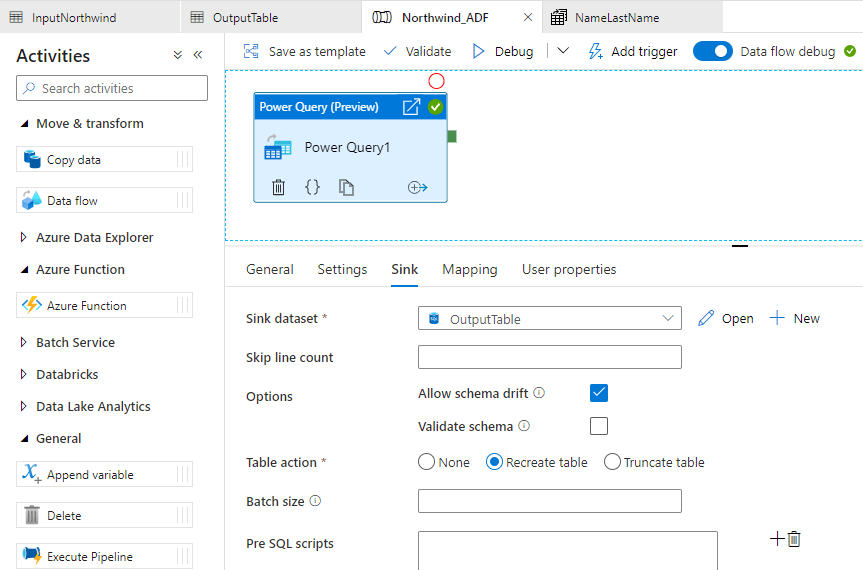Open the Sink dataset dropdown
863x570 pixels.
coord(668,319)
